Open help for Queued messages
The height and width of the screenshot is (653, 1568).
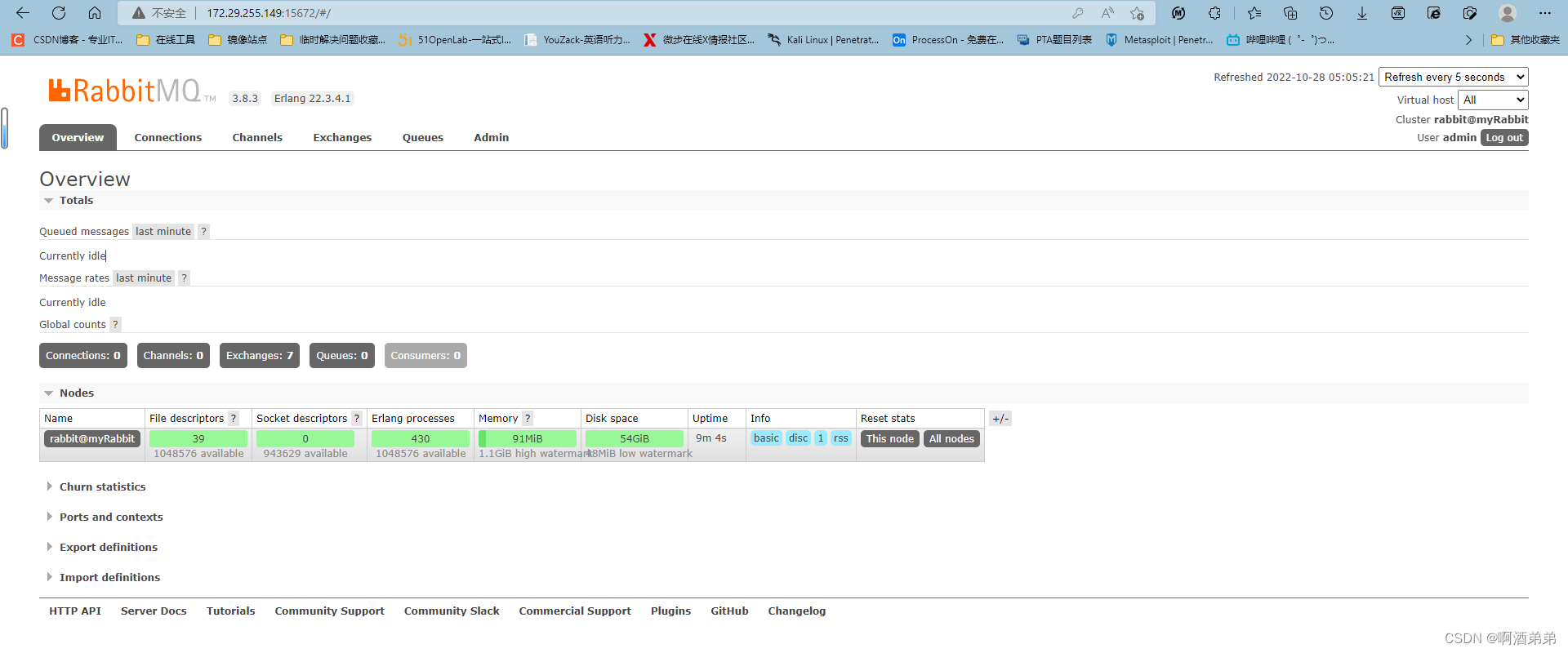point(204,231)
